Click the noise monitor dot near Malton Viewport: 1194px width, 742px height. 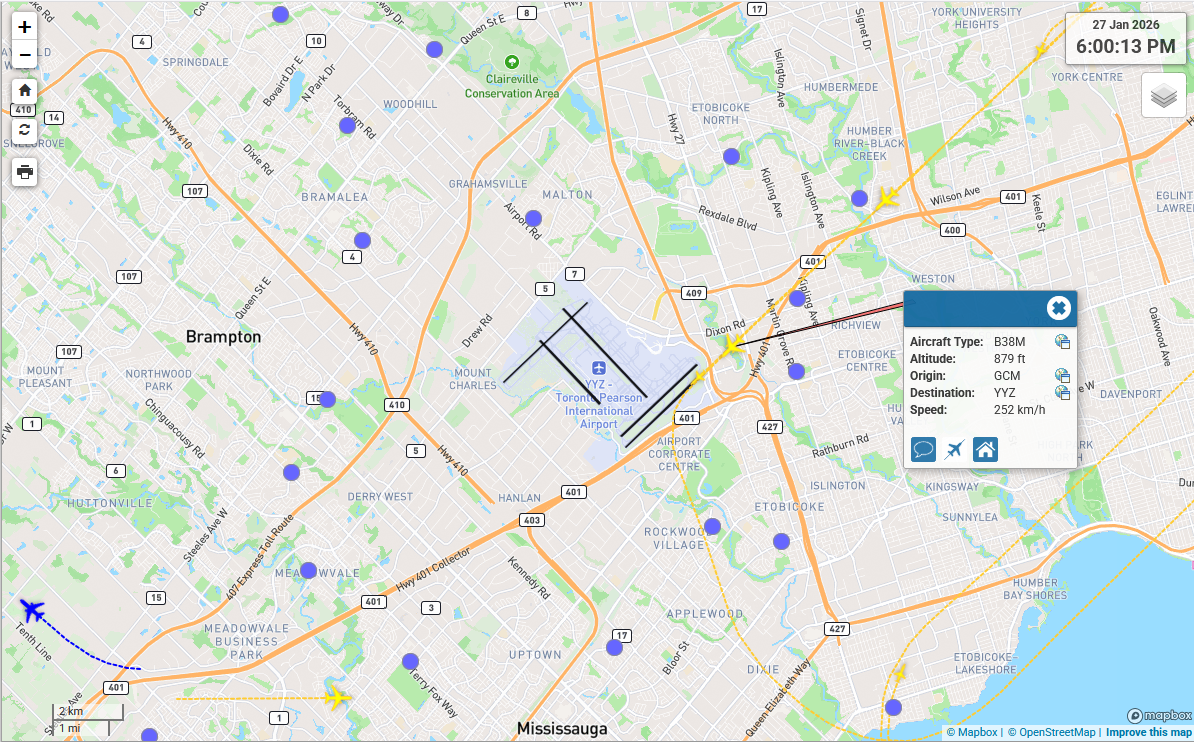[533, 218]
